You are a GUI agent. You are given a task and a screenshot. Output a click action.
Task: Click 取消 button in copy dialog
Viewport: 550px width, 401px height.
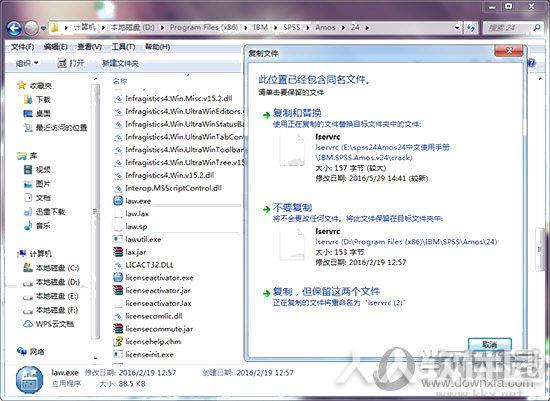pos(490,344)
